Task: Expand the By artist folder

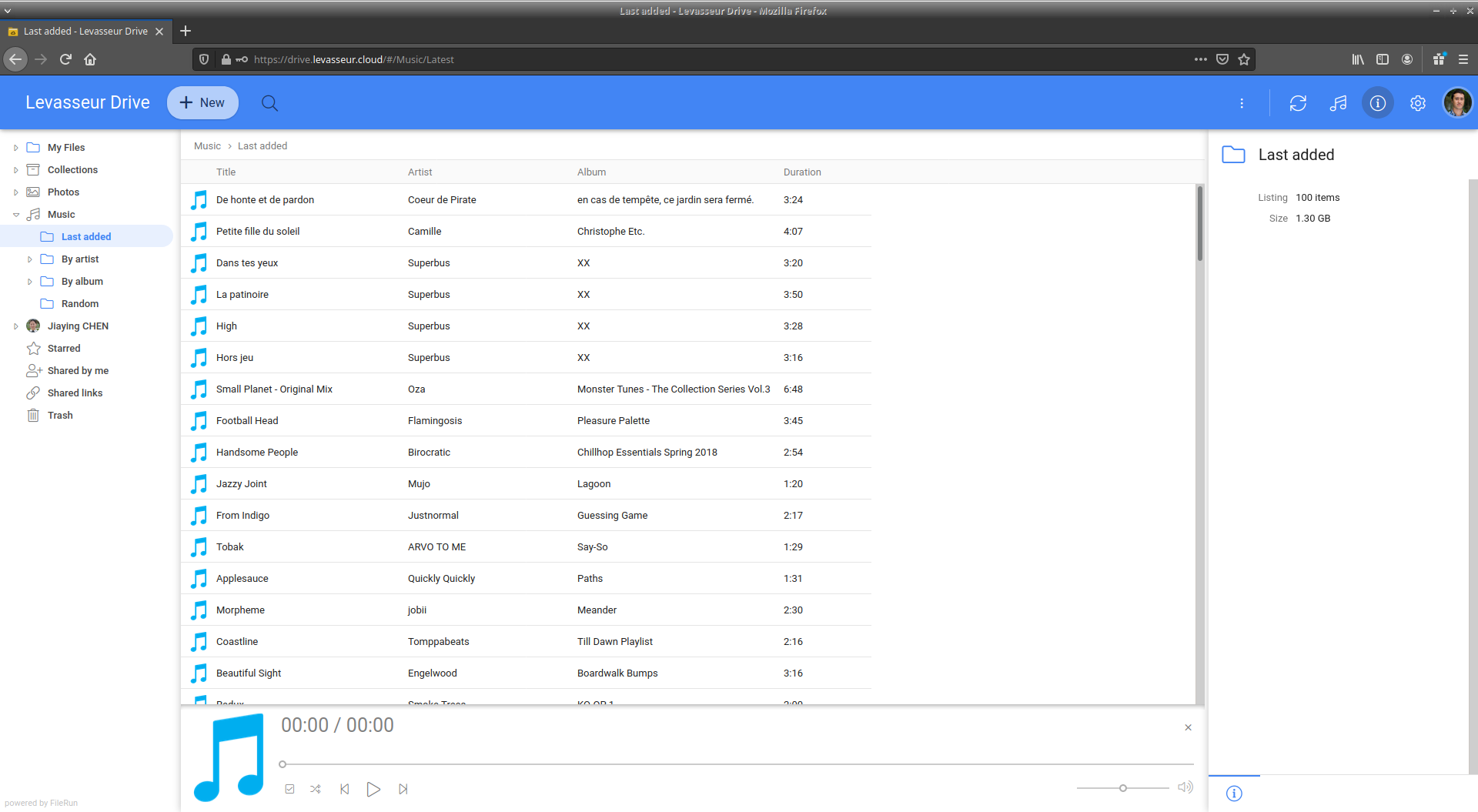Action: pyautogui.click(x=30, y=259)
